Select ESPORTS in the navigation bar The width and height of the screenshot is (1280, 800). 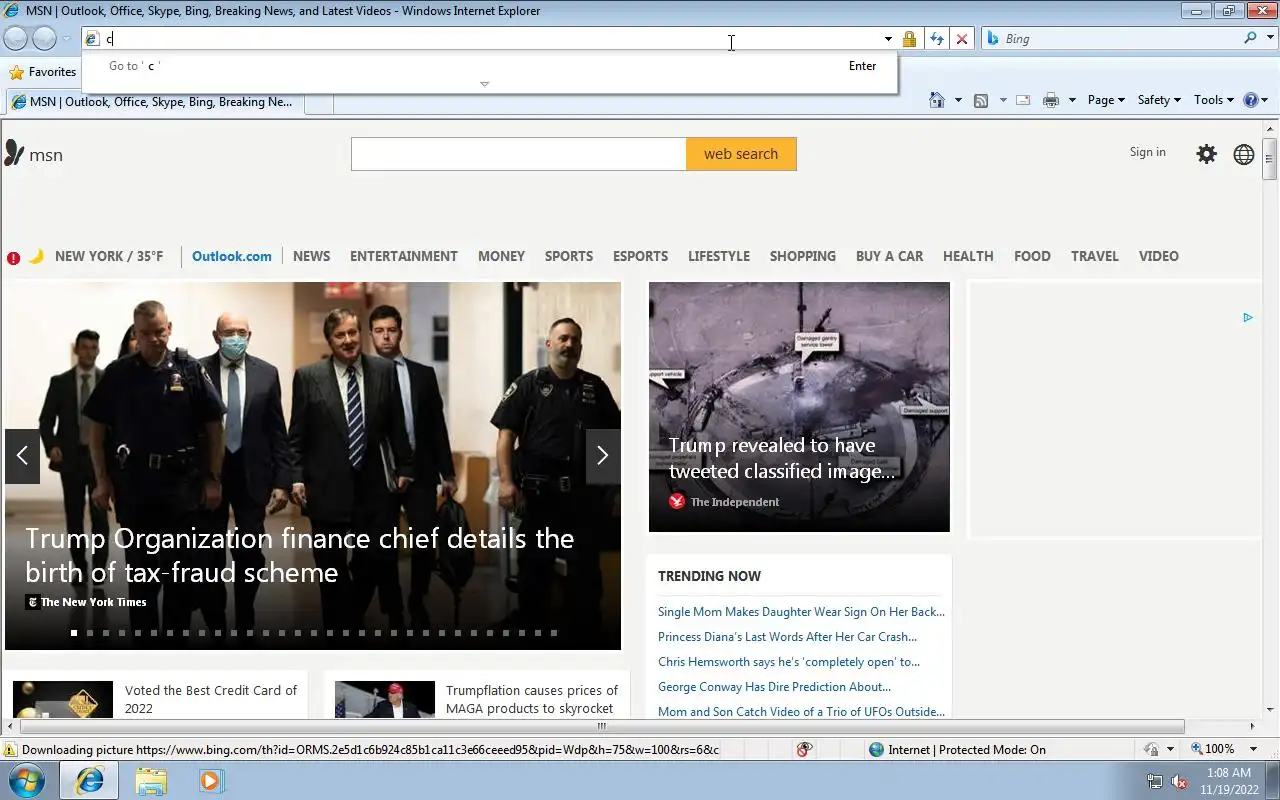click(640, 256)
